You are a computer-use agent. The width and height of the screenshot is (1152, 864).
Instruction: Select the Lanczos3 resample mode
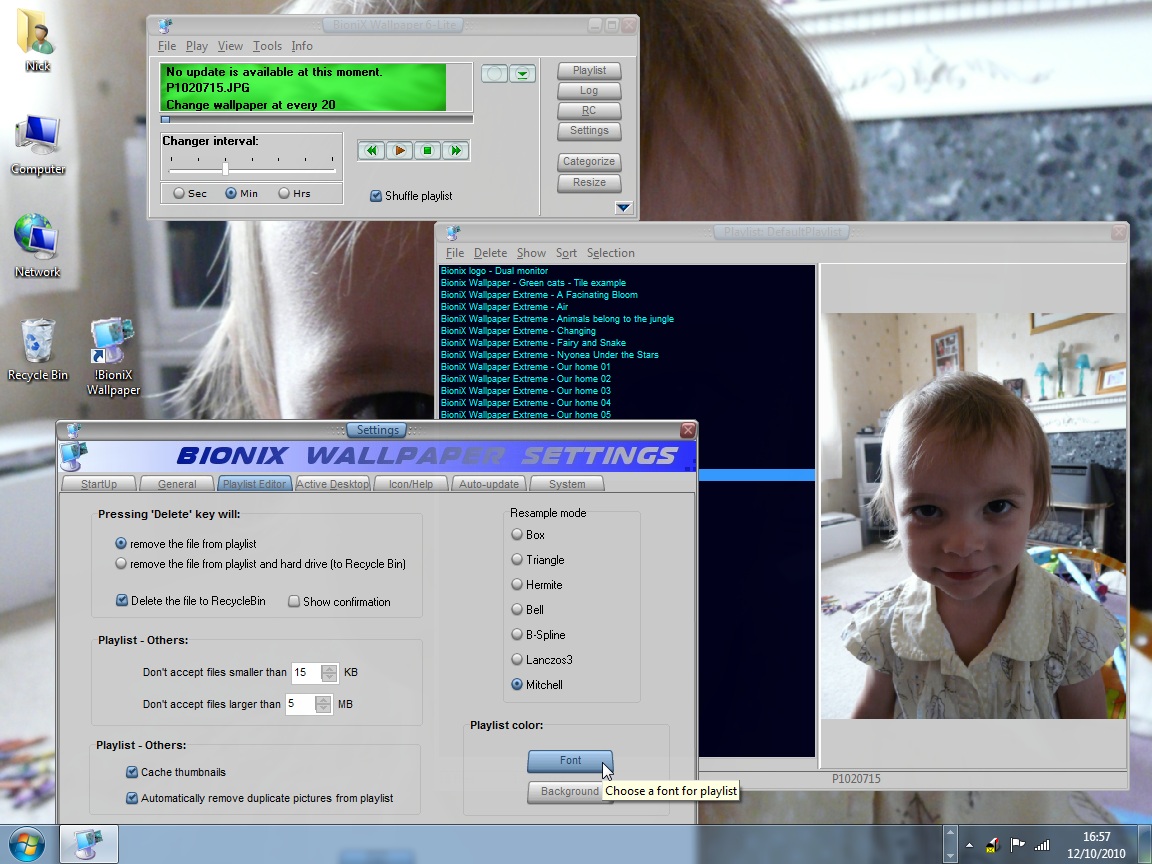517,660
